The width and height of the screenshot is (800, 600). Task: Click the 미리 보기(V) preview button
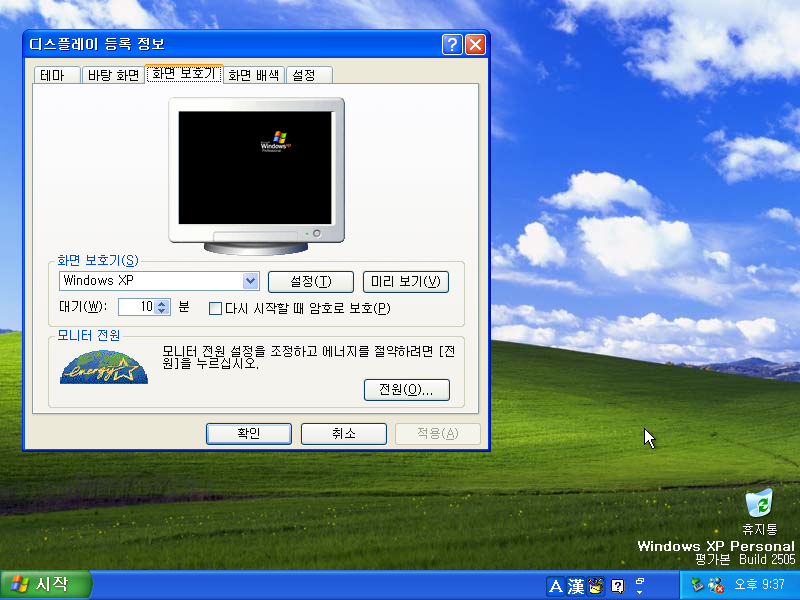tap(406, 282)
